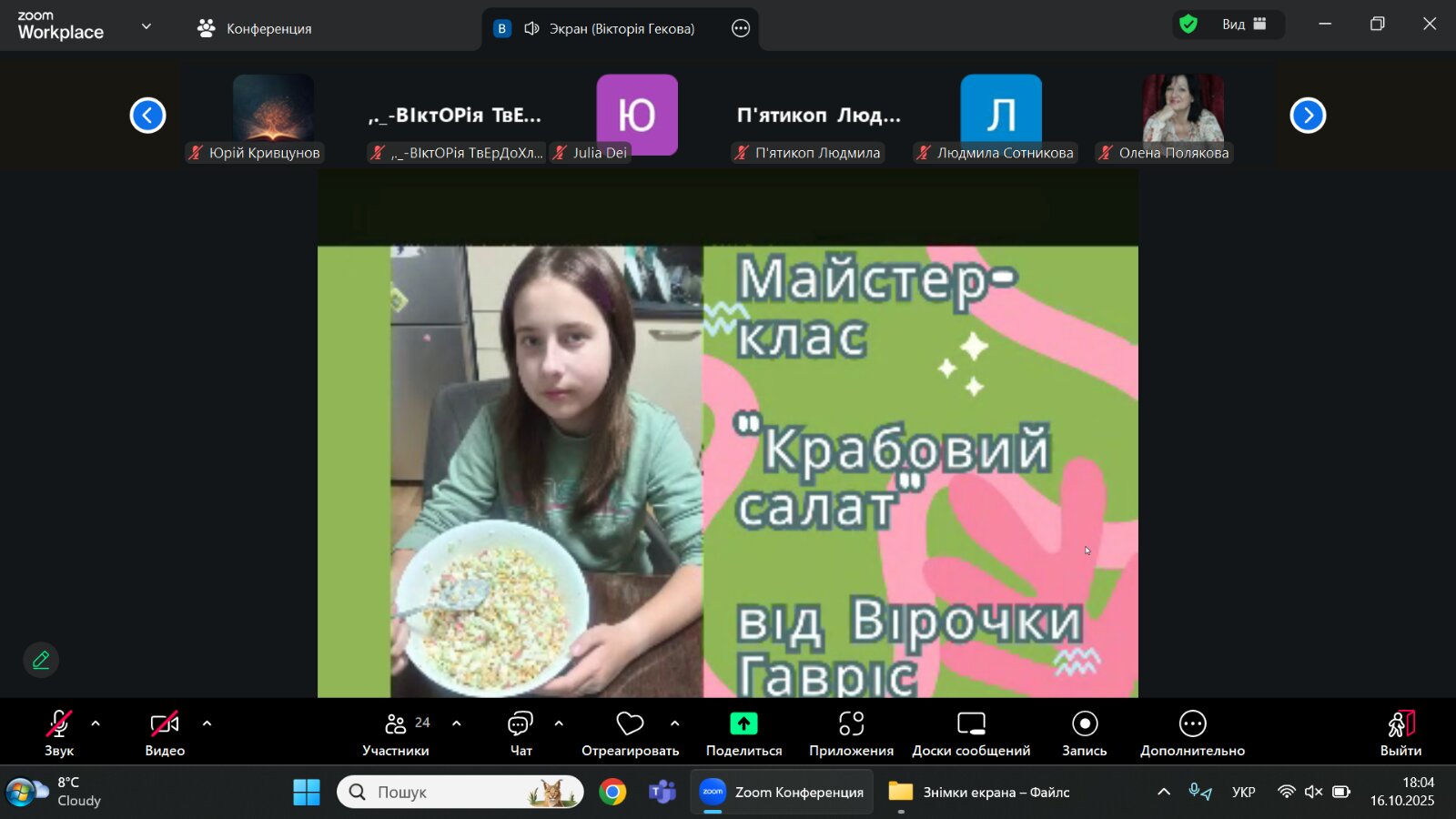Turn on the video camera
This screenshot has width=1456, height=819.
point(165,733)
